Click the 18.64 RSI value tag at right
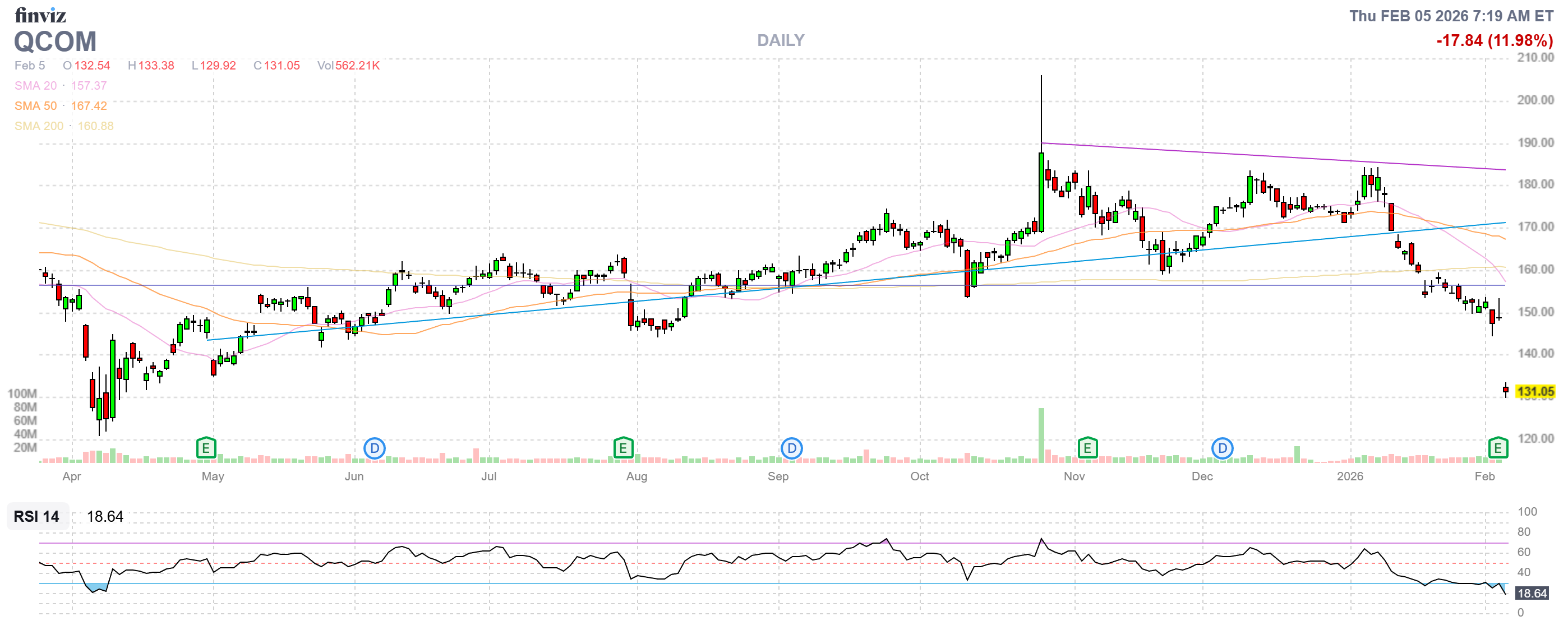 pos(1532,593)
